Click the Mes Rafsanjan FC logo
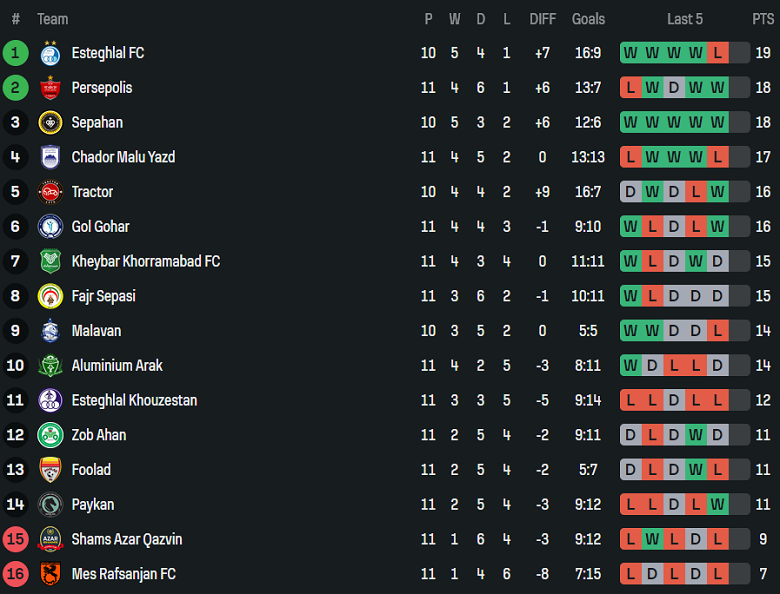 point(50,574)
